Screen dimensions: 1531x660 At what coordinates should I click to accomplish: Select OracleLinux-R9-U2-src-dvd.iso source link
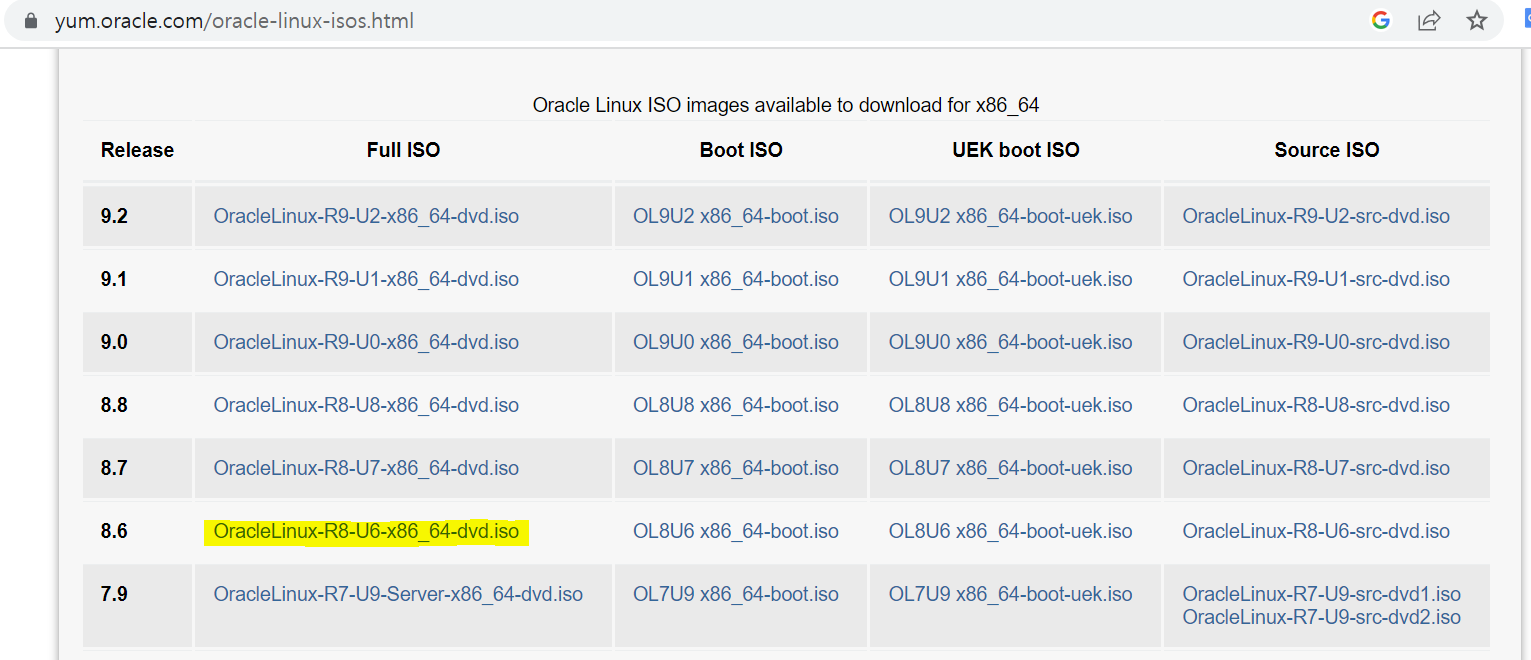(1316, 216)
